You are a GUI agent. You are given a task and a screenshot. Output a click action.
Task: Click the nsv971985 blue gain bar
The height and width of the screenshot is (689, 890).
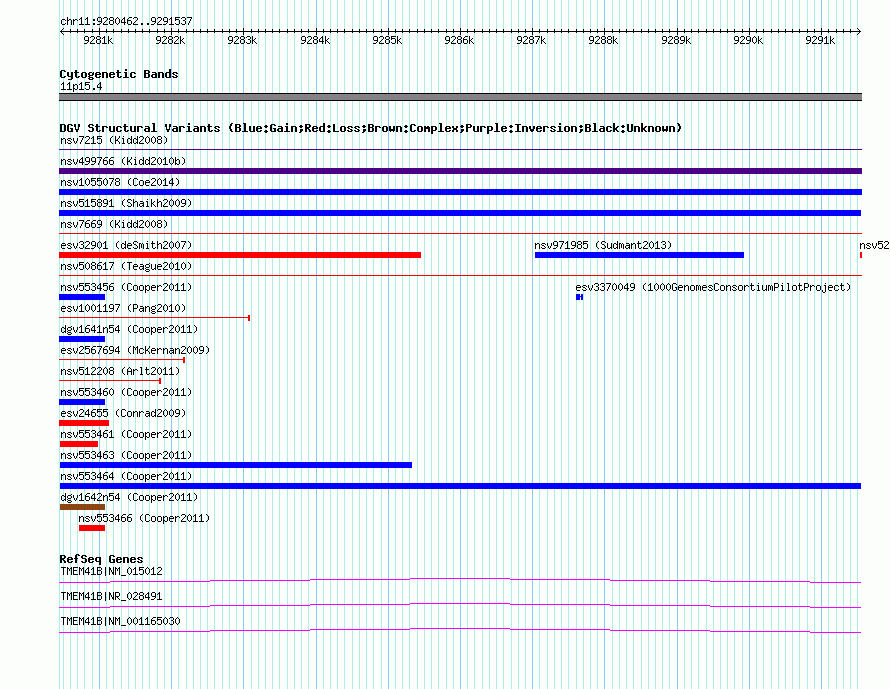(x=639, y=255)
